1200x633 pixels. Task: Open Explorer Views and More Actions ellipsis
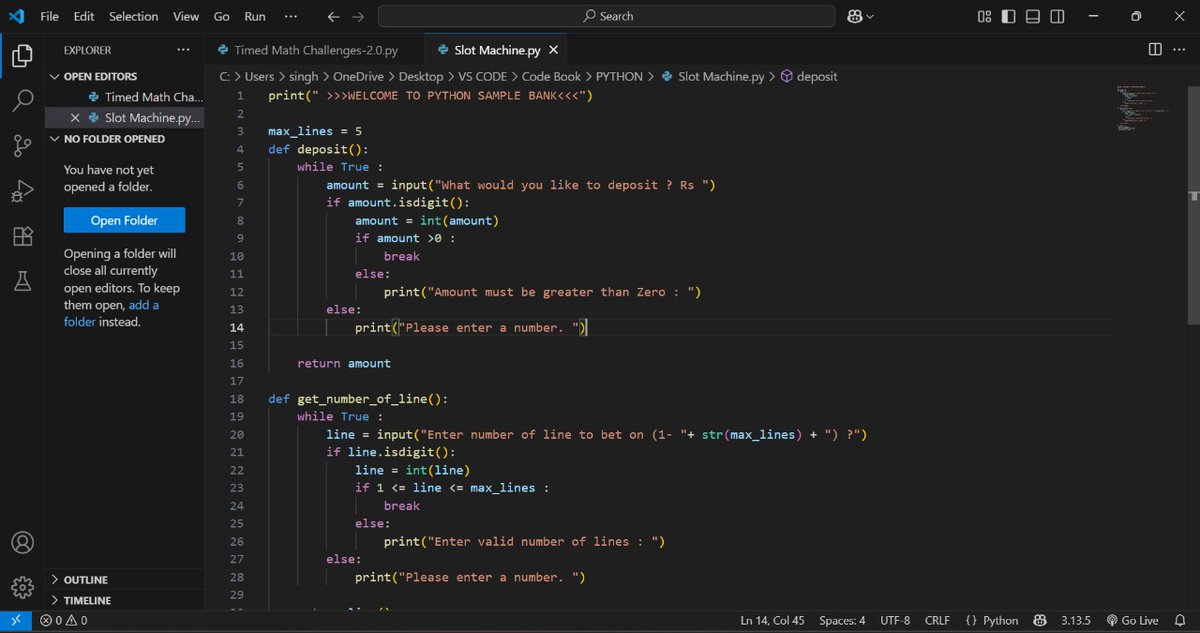(x=183, y=50)
